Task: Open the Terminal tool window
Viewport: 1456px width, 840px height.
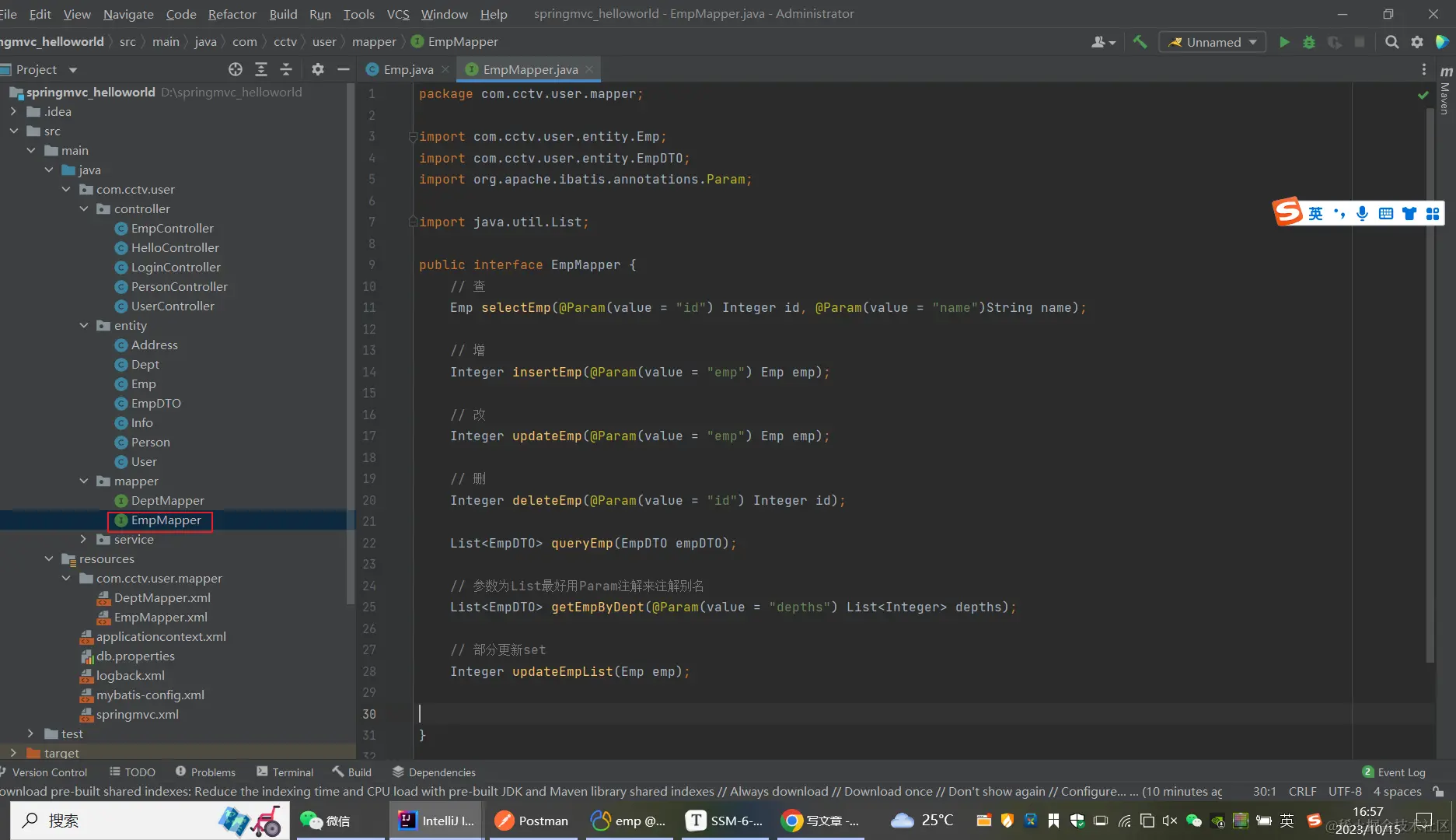Action: click(285, 772)
